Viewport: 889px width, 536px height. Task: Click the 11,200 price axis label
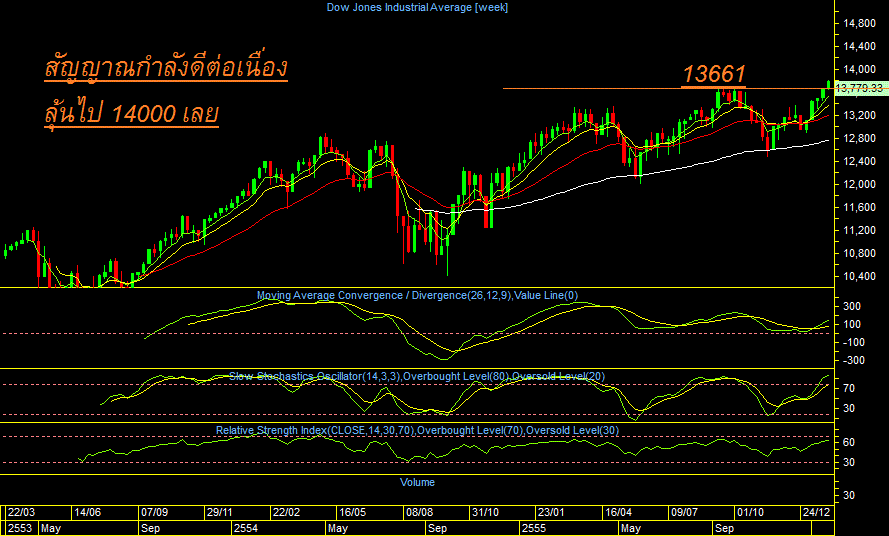(x=860, y=230)
